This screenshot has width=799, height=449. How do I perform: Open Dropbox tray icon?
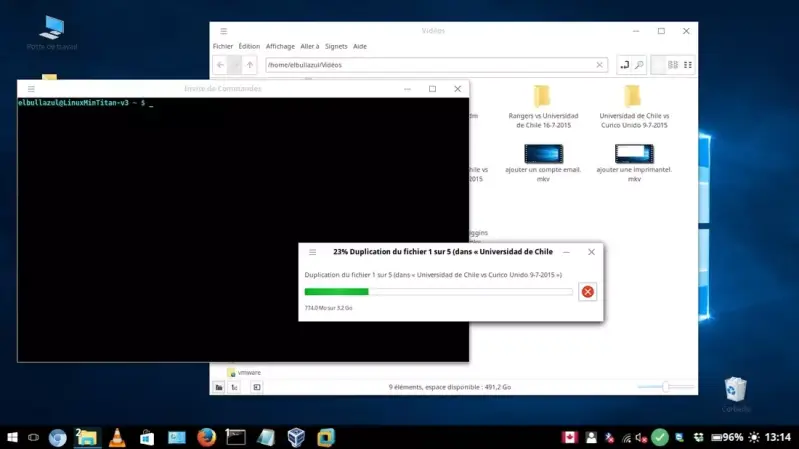tap(699, 437)
